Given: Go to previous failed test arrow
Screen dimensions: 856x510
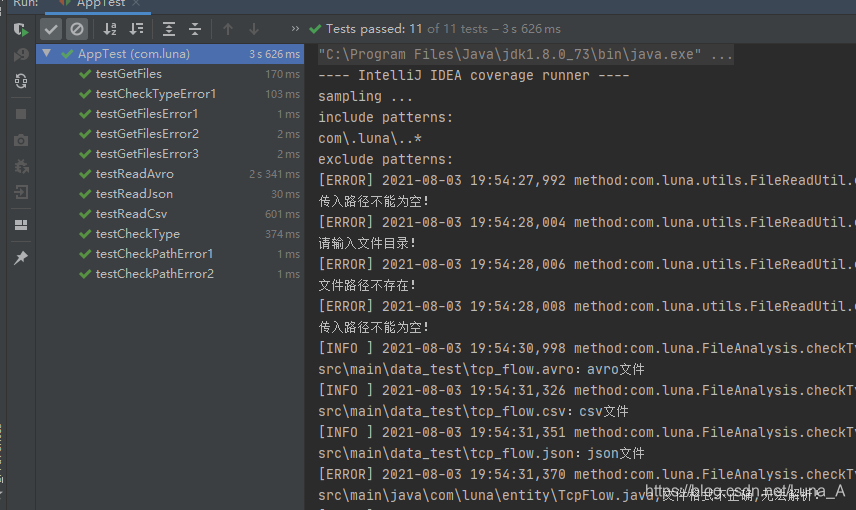Looking at the screenshot, I should [228, 29].
